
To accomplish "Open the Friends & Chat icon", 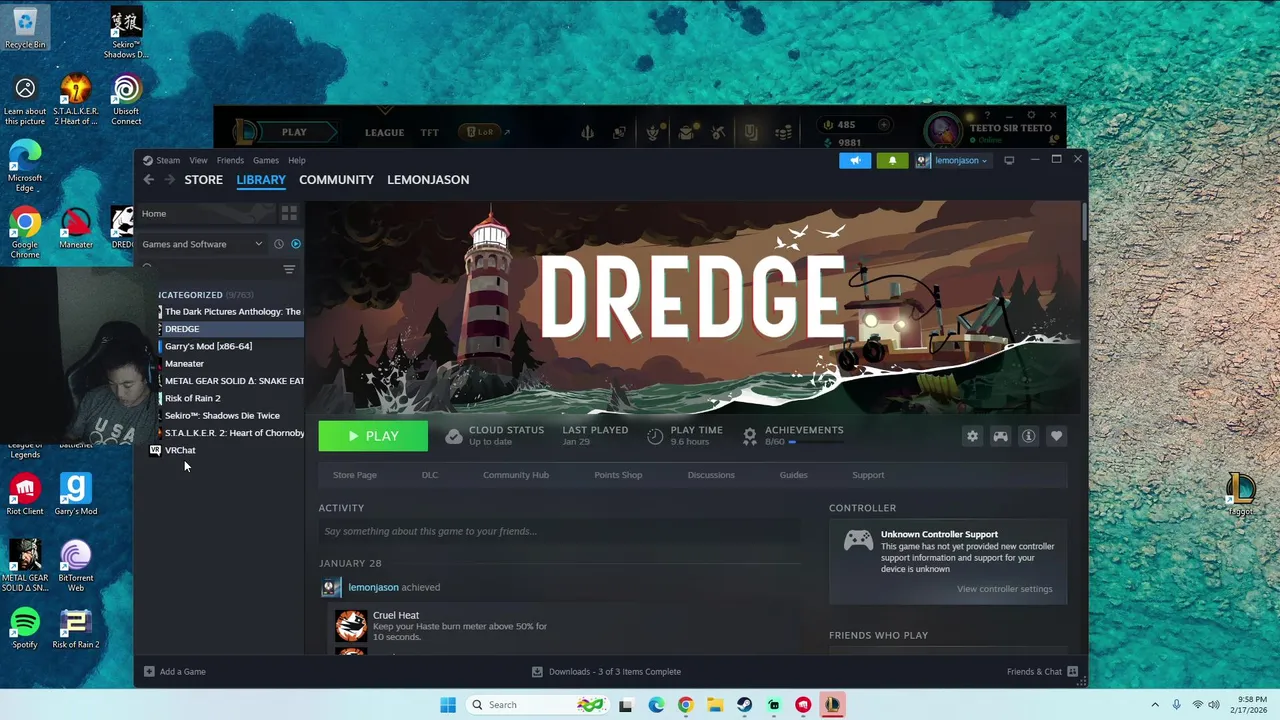I will point(1072,672).
